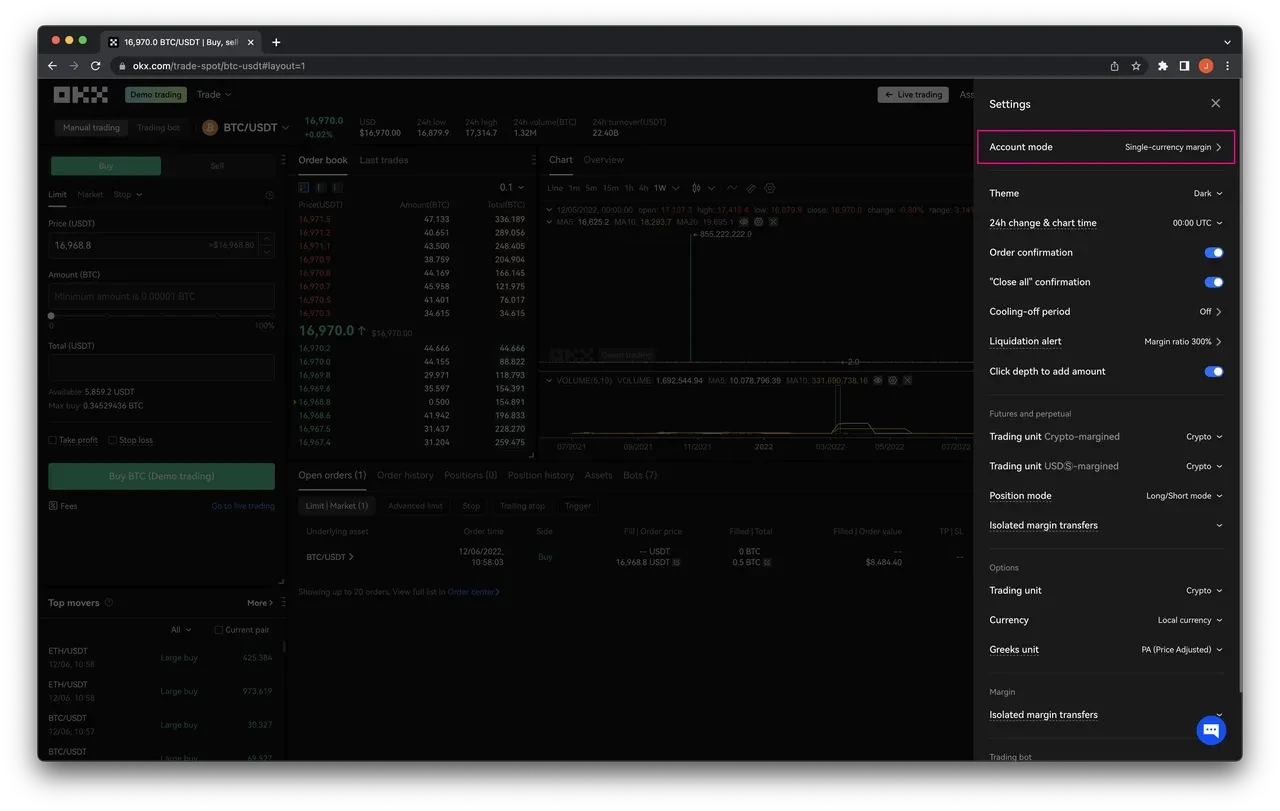
Task: Switch to the Sell tab
Action: tap(217, 166)
